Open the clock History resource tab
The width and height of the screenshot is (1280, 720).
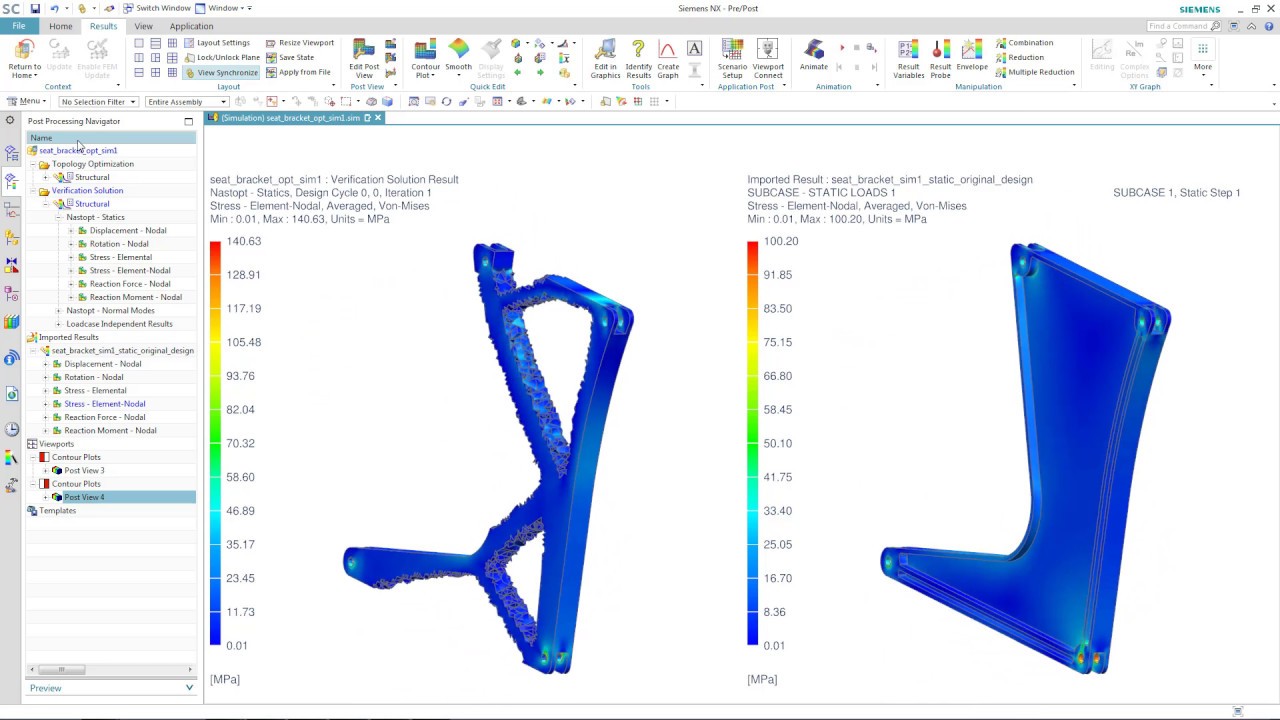[x=11, y=429]
